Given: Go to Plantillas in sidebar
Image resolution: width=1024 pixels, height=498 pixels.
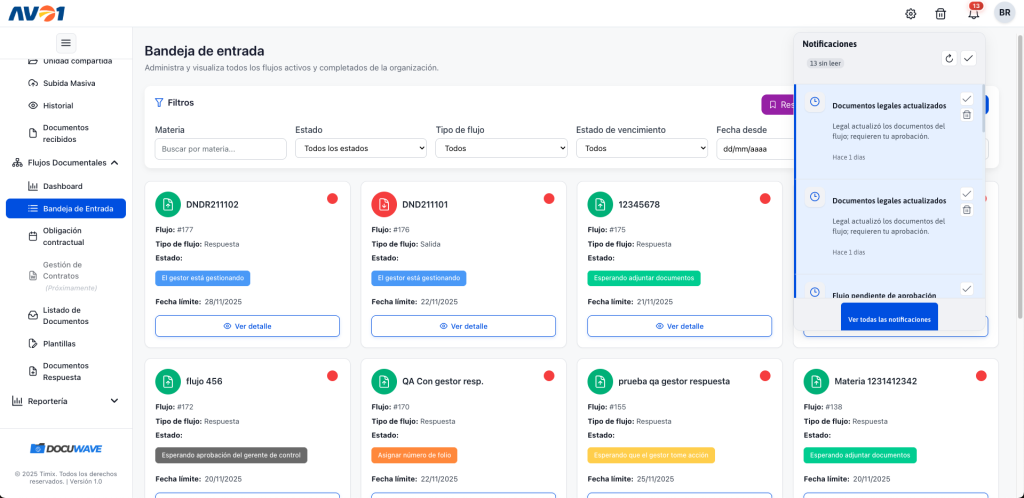Looking at the screenshot, I should pos(59,343).
